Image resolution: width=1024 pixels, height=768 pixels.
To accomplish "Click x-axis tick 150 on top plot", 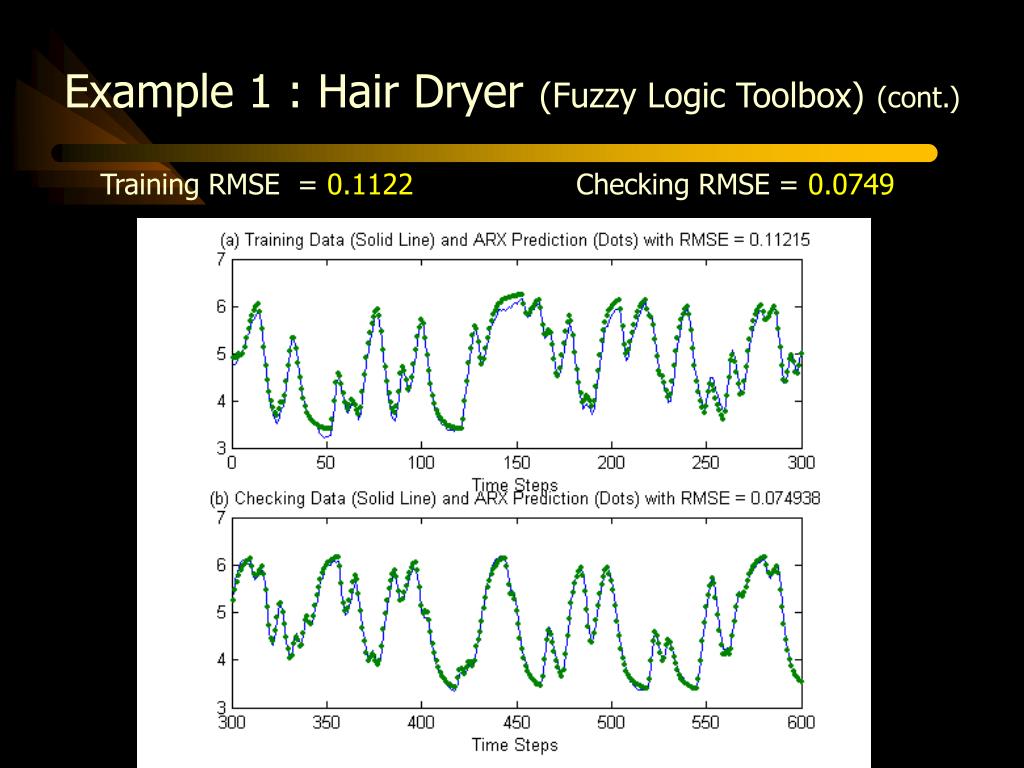I will coord(517,462).
